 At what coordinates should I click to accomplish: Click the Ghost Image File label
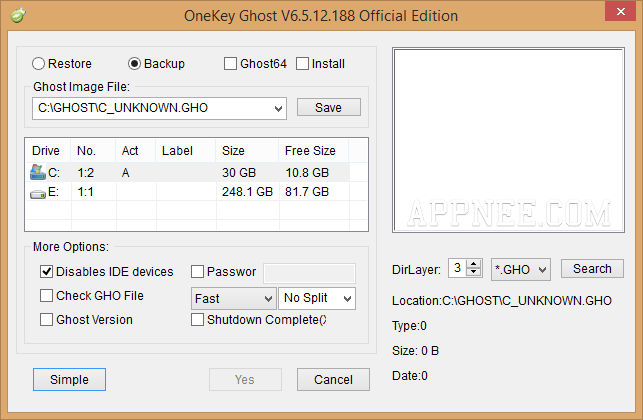point(81,87)
